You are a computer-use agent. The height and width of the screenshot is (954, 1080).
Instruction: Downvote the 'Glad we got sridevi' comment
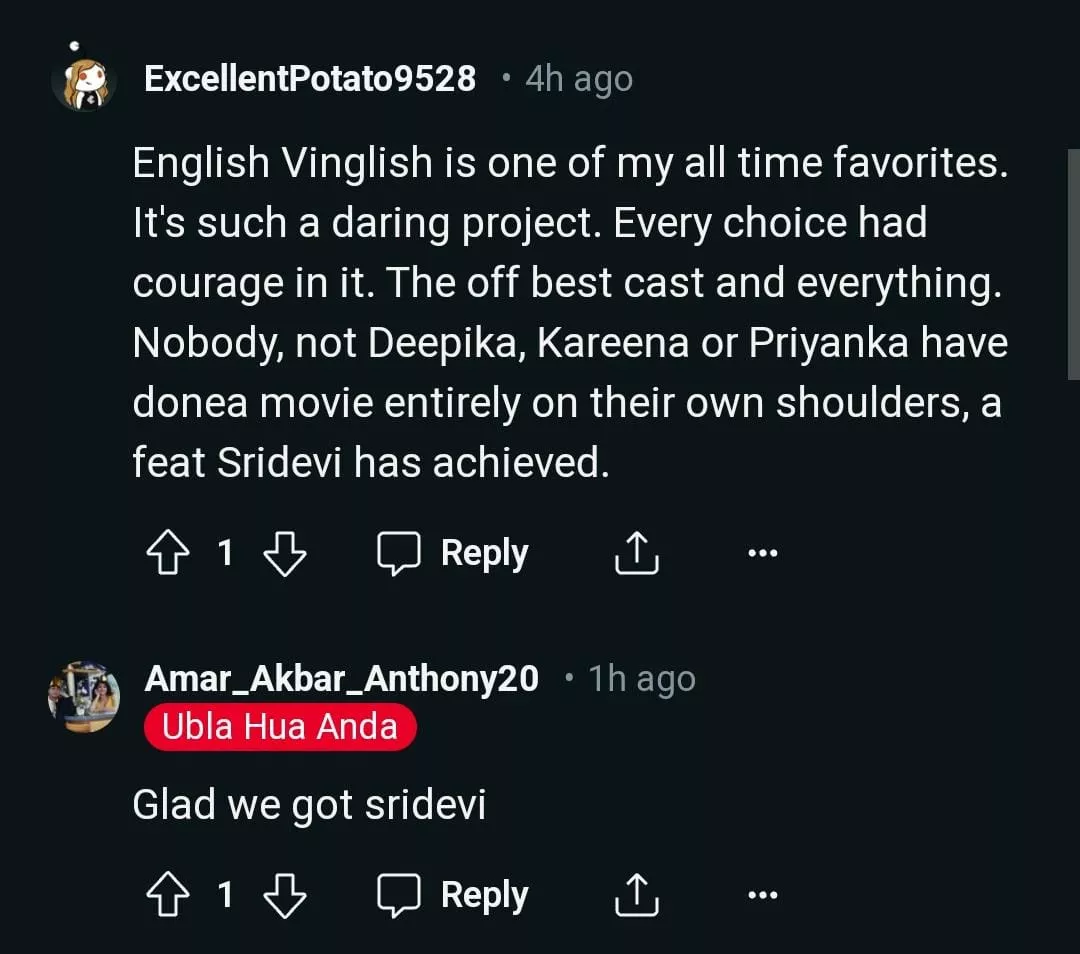click(285, 894)
